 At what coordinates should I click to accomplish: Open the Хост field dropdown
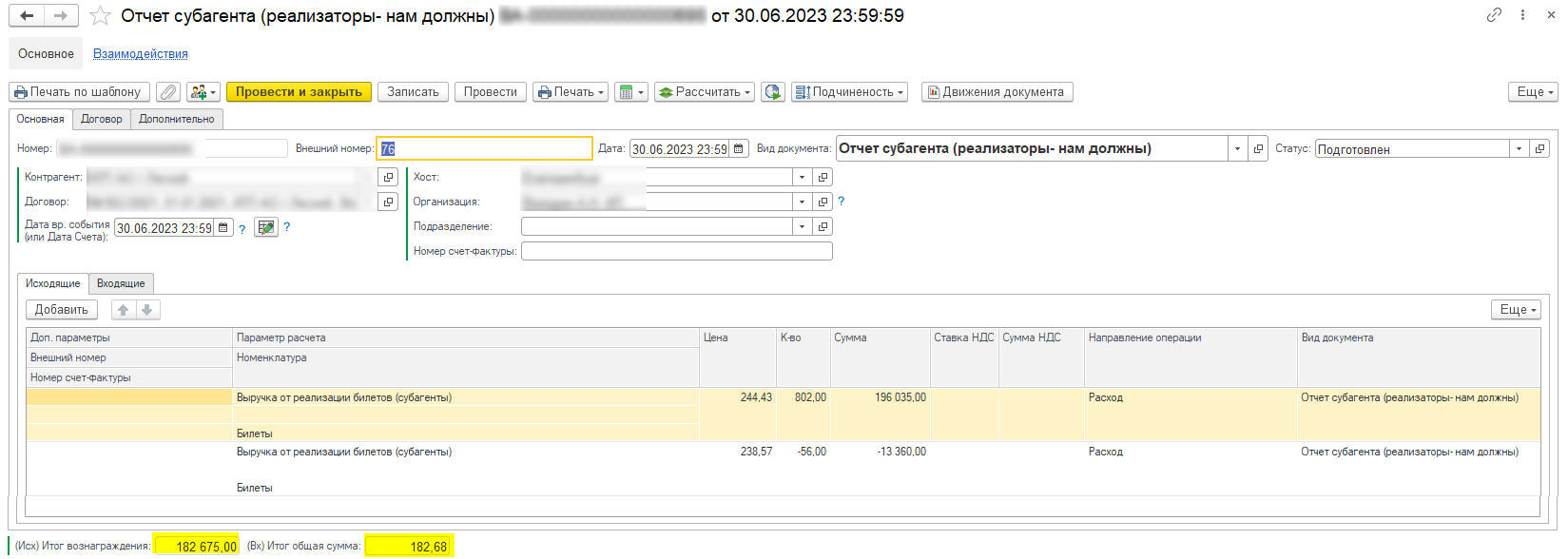click(802, 177)
